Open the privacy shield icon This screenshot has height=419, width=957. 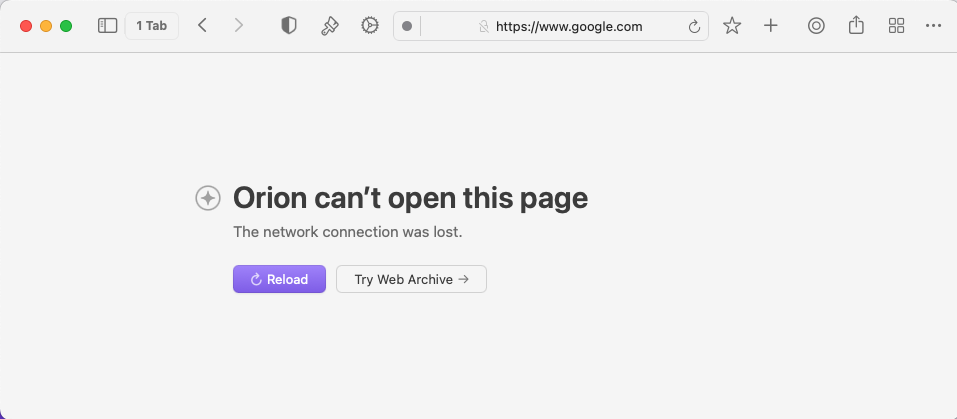coord(289,26)
